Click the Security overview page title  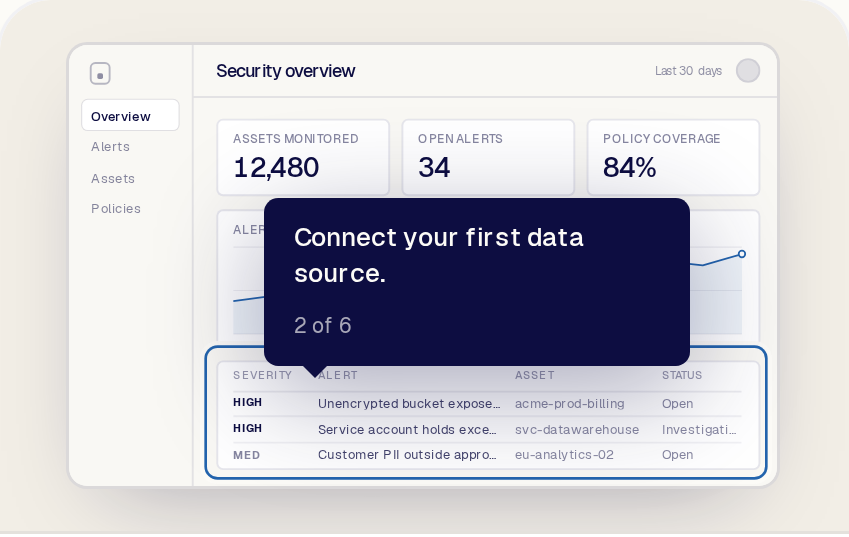(285, 71)
